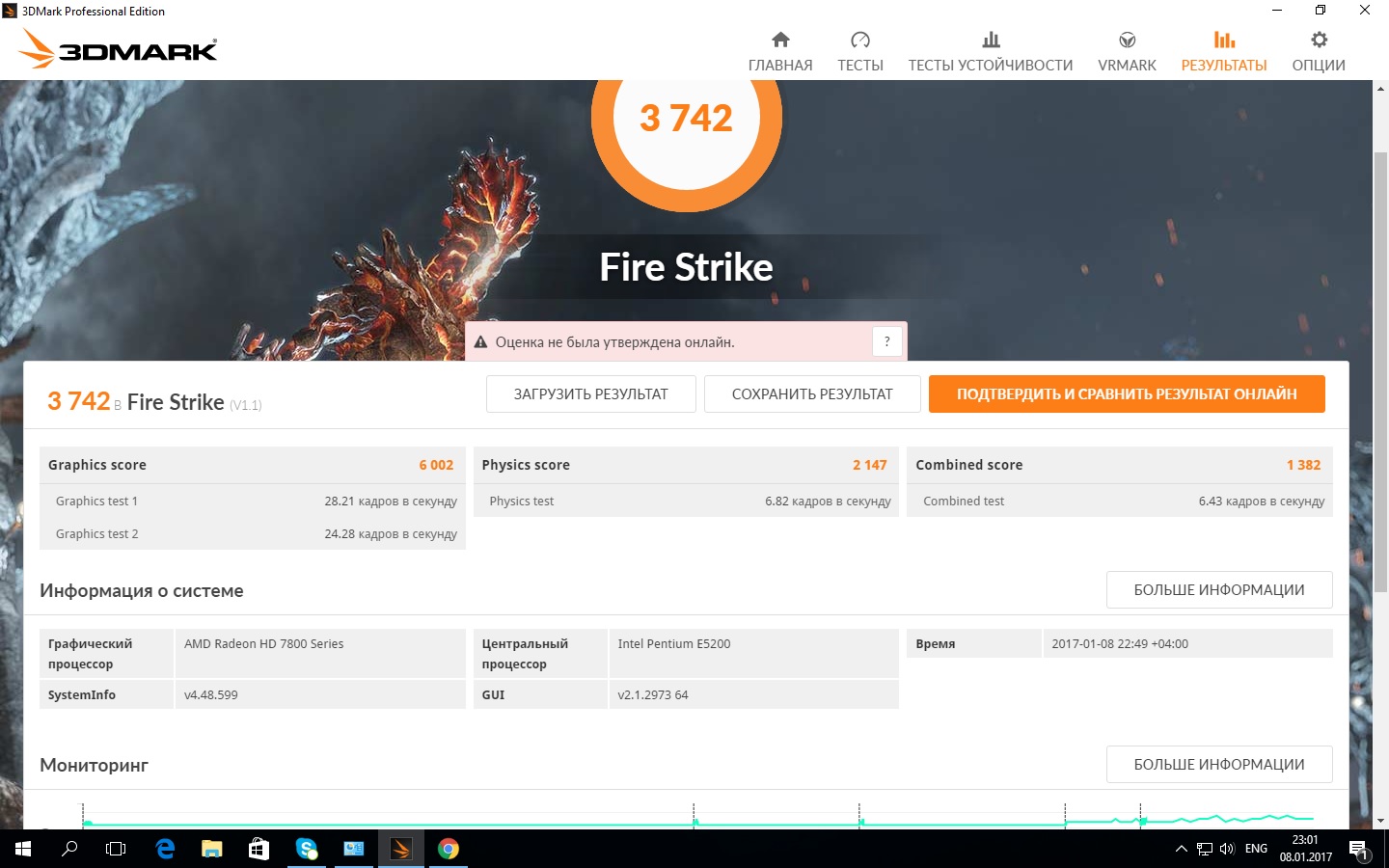Screen dimensions: 1389x868
Task: Click the Мониторинг section heading
Action: click(x=94, y=765)
